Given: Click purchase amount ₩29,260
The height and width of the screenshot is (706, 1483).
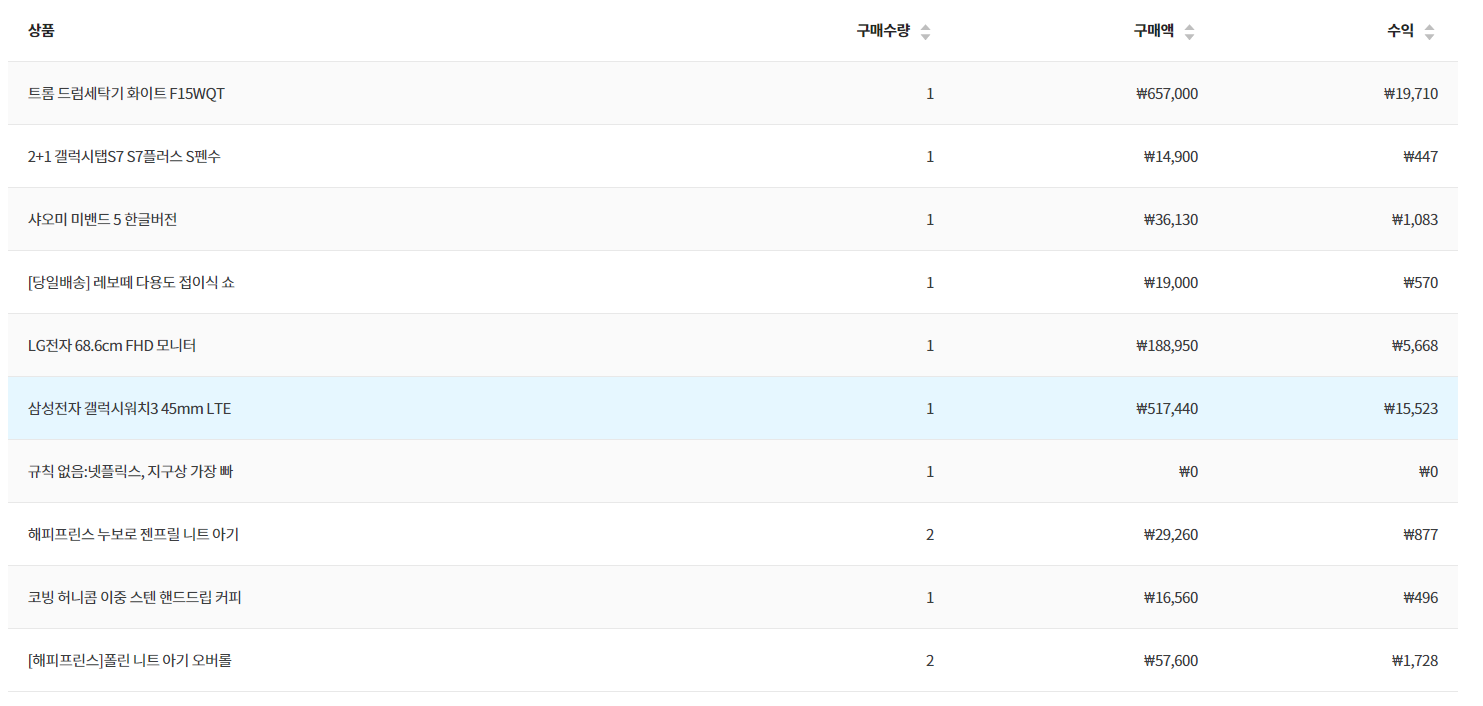Looking at the screenshot, I should pos(1171,535).
